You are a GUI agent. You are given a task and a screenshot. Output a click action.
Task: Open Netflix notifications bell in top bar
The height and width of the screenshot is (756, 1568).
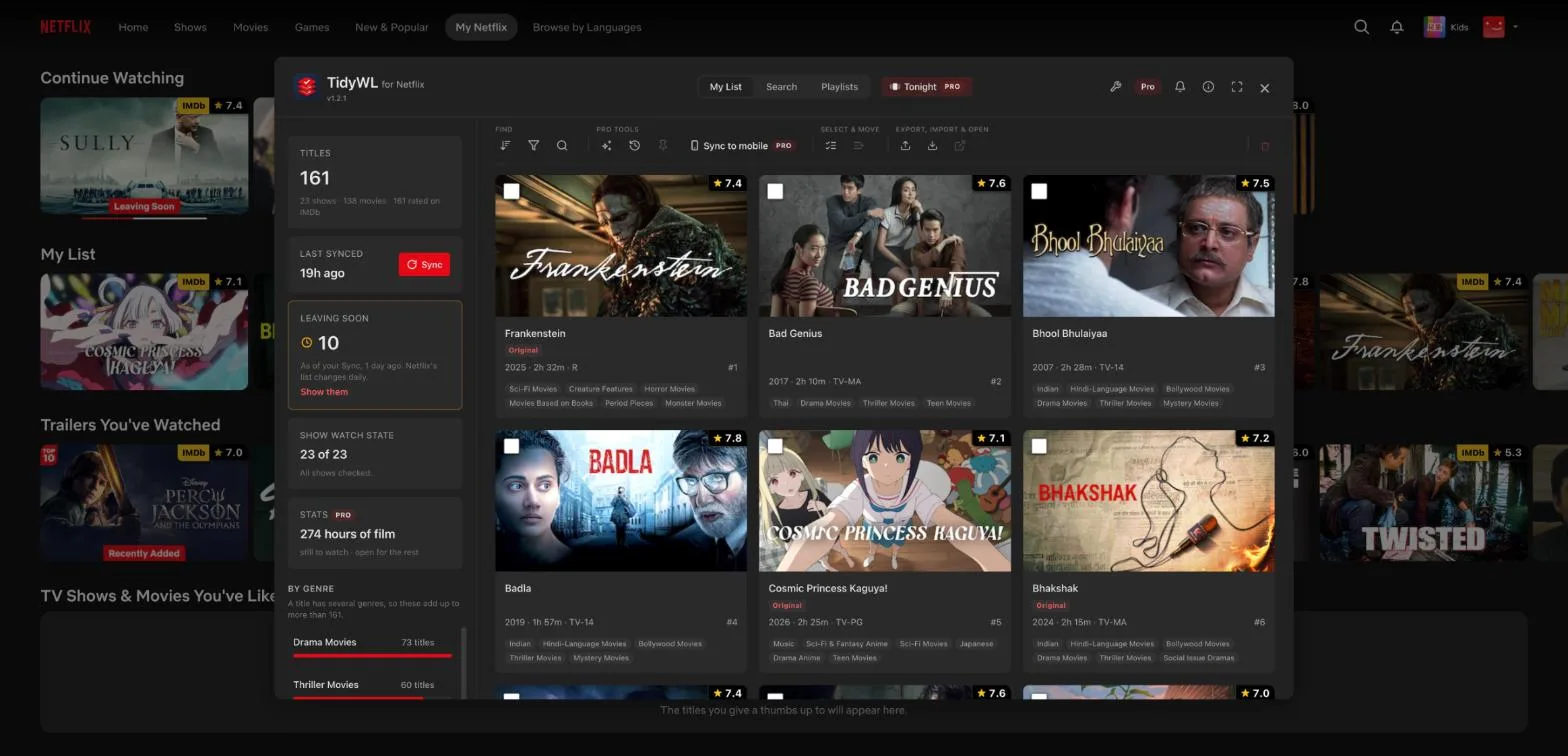point(1397,27)
